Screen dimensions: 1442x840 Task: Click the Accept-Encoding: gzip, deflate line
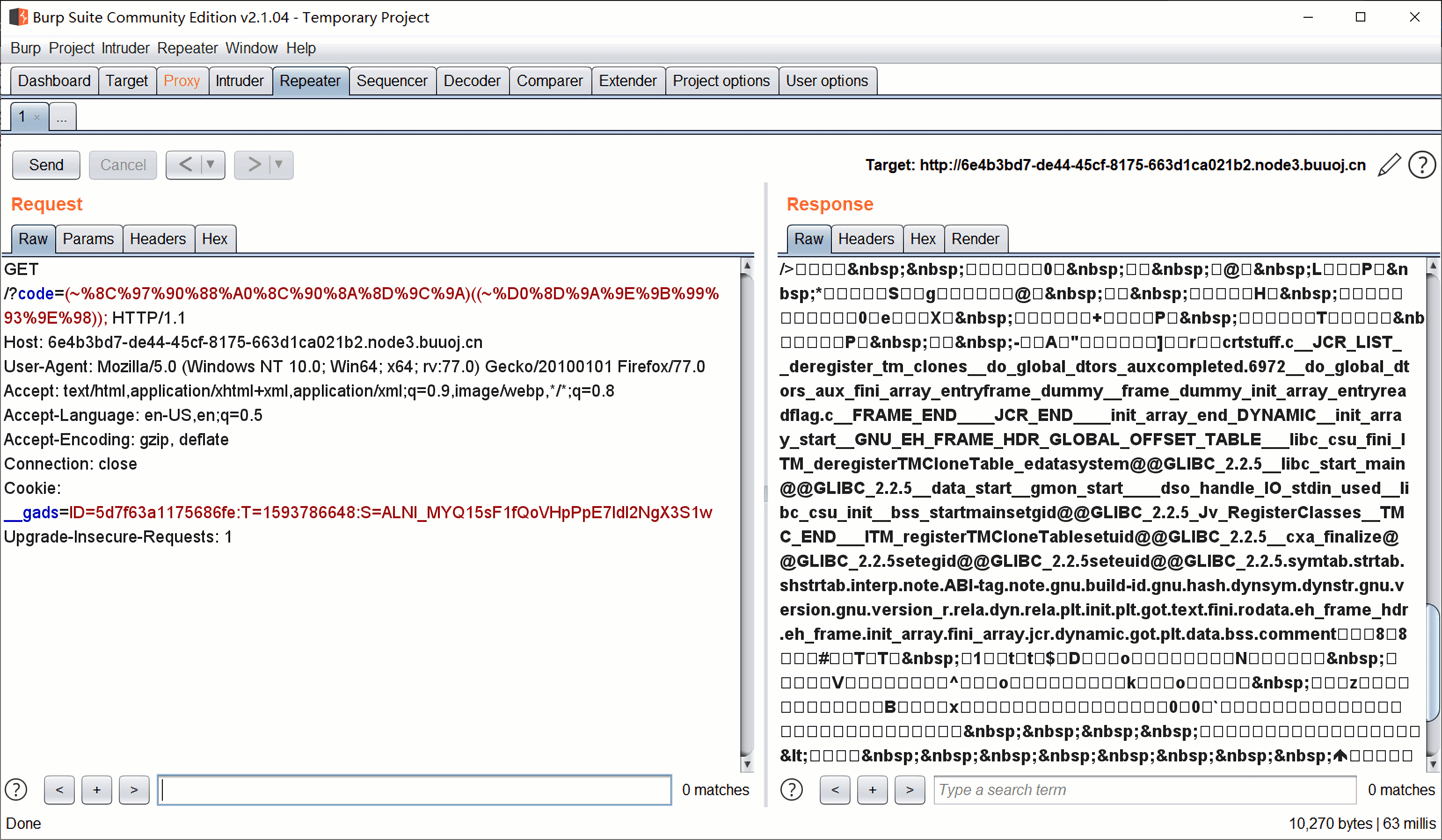click(x=116, y=440)
